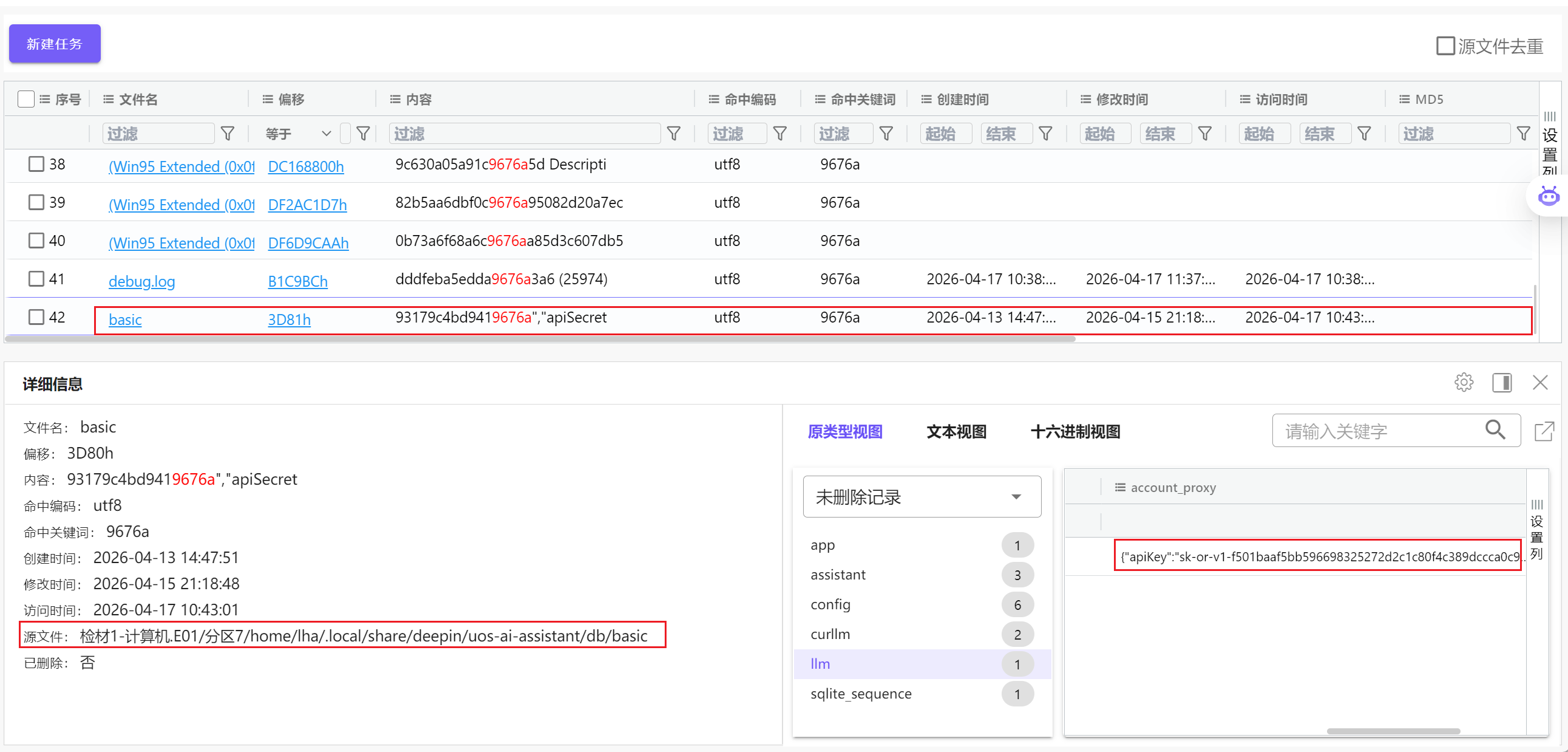1568x752 pixels.
Task: Open the debug.log file link
Action: pos(141,281)
